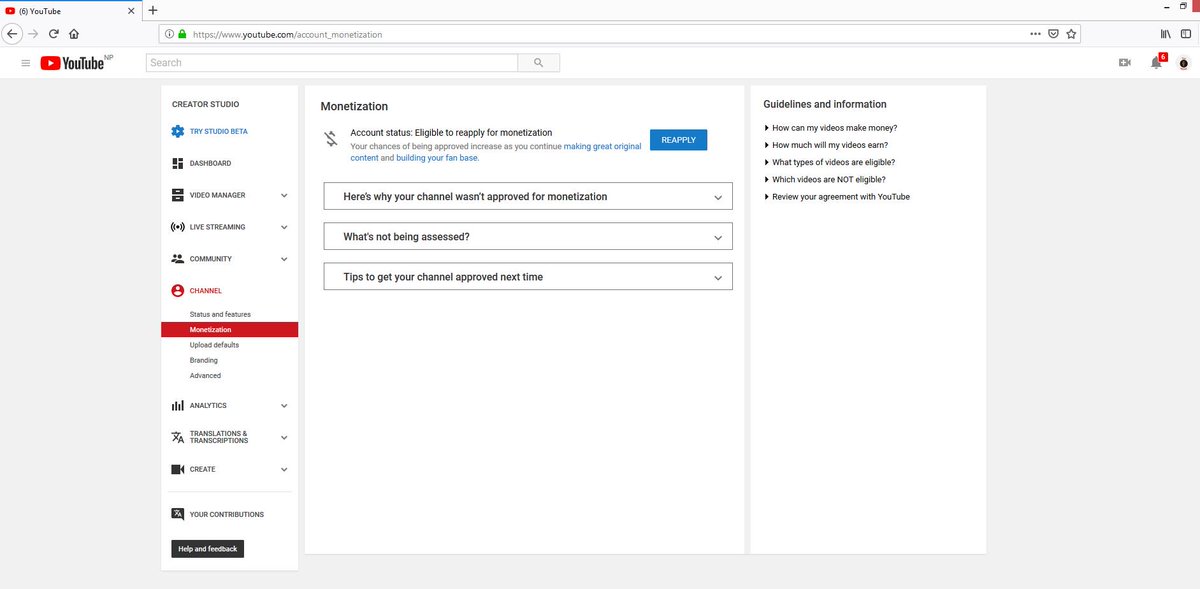
Task: Expand why channel wasn't approved chevron
Action: pos(718,197)
